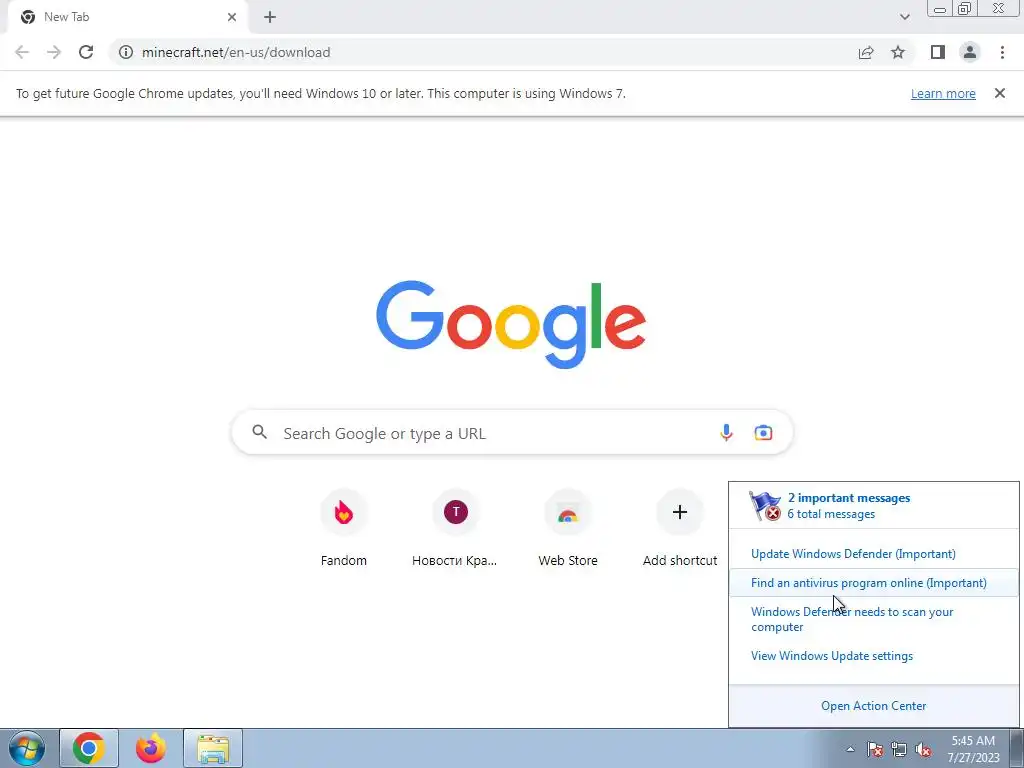The height and width of the screenshot is (768, 1024).
Task: Click the Google logo
Action: pos(511,325)
